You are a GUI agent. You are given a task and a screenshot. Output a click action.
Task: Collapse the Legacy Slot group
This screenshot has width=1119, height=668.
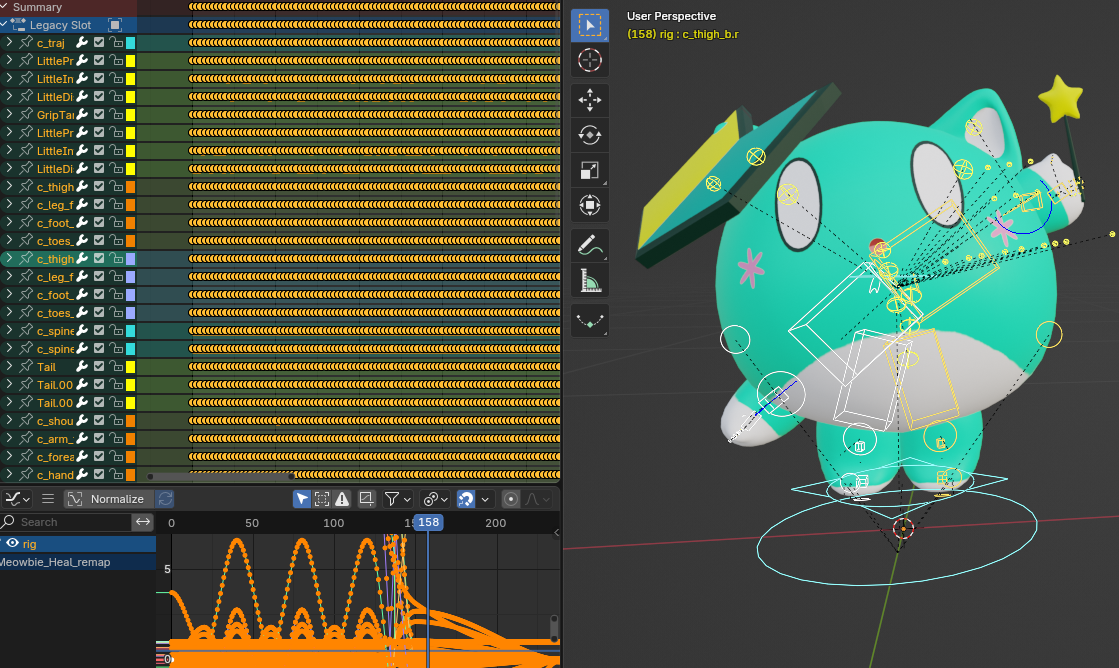pyautogui.click(x=4, y=24)
